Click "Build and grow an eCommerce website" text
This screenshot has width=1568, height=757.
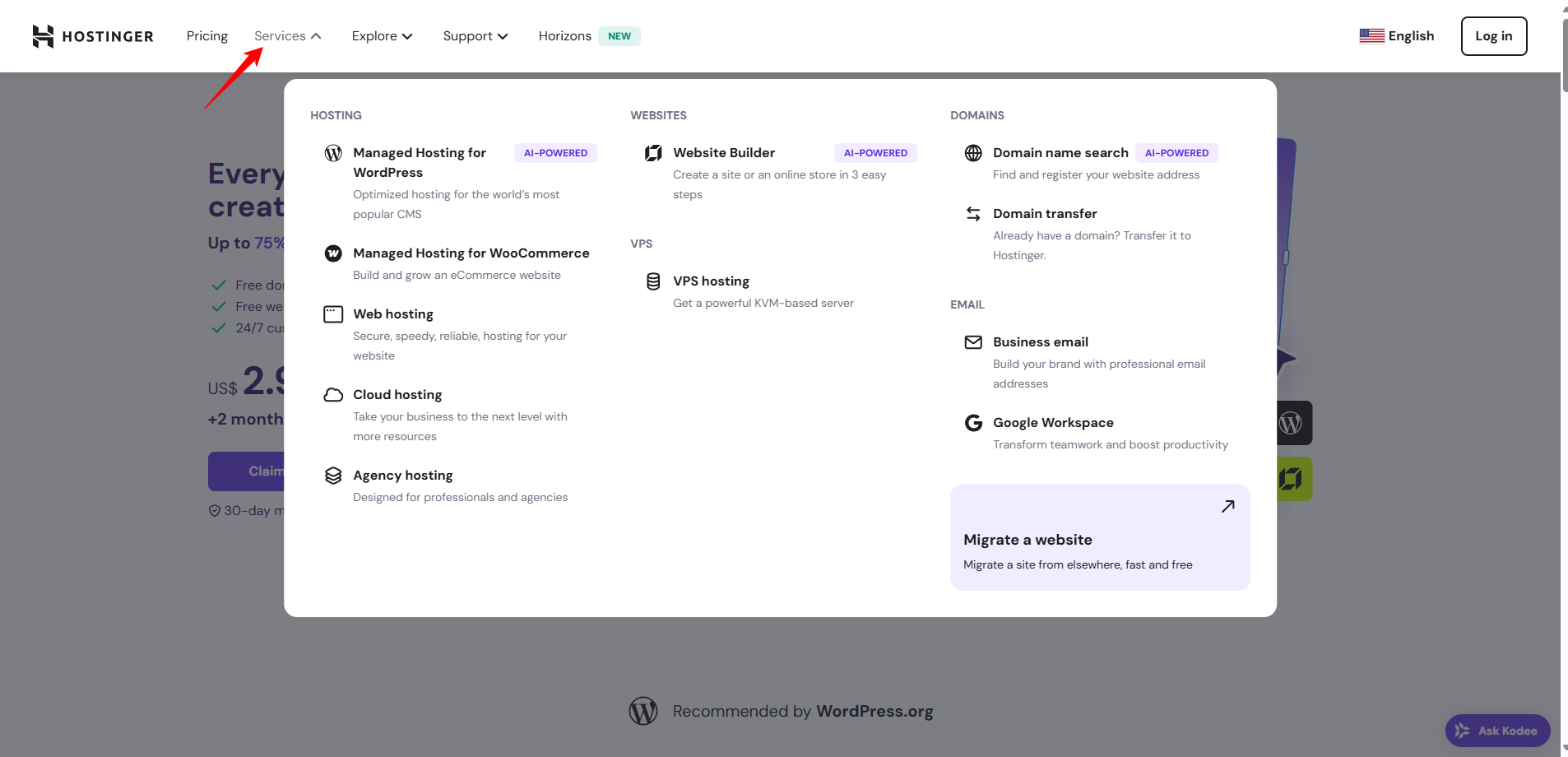(x=457, y=275)
